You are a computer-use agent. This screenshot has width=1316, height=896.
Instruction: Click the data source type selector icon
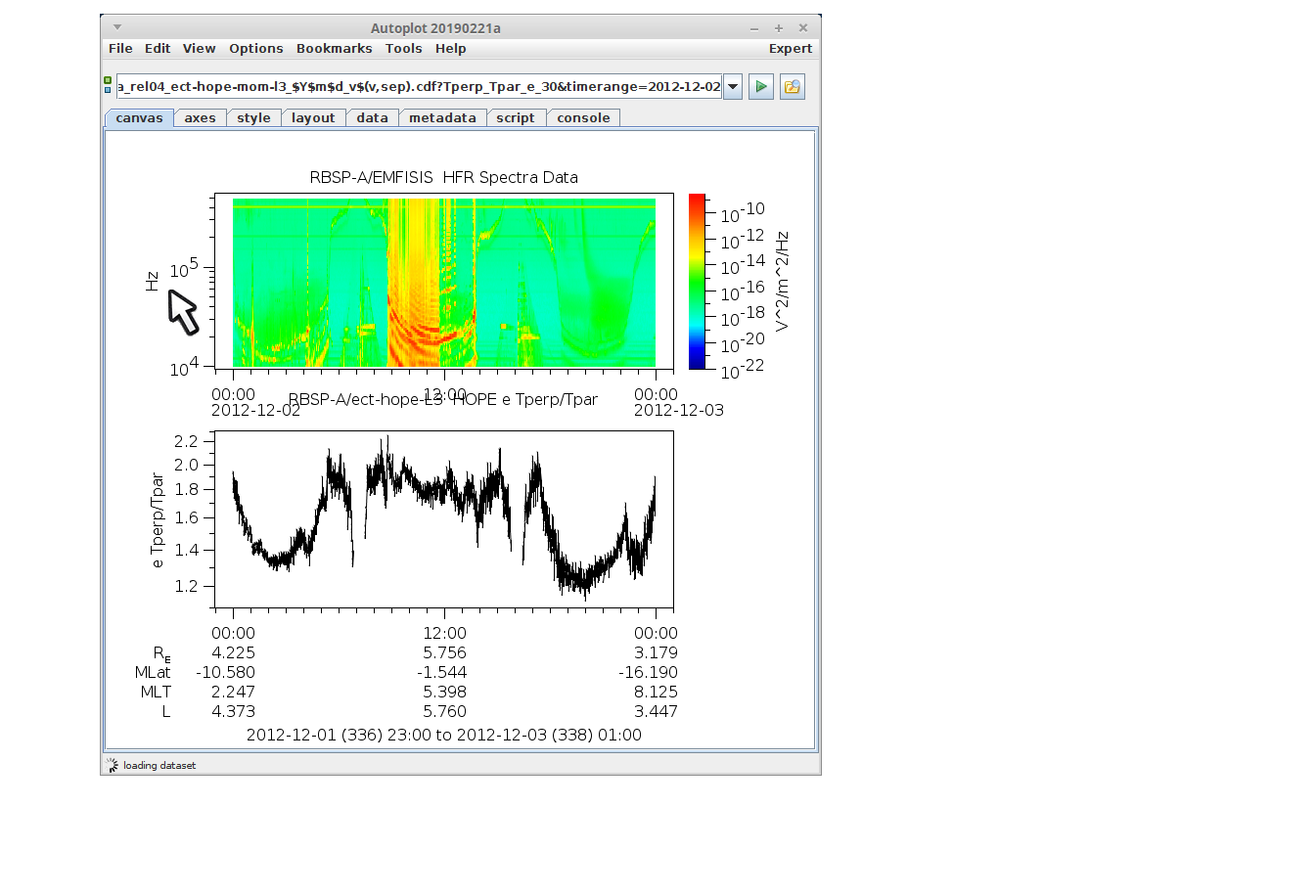(108, 86)
